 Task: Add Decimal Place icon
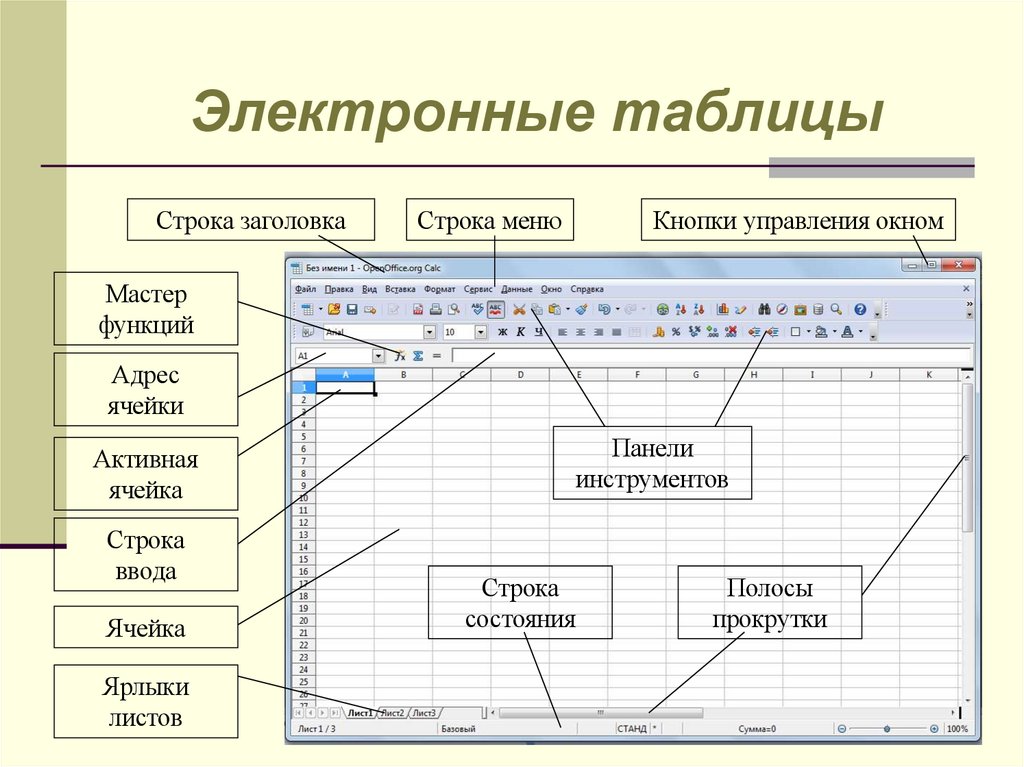712,332
